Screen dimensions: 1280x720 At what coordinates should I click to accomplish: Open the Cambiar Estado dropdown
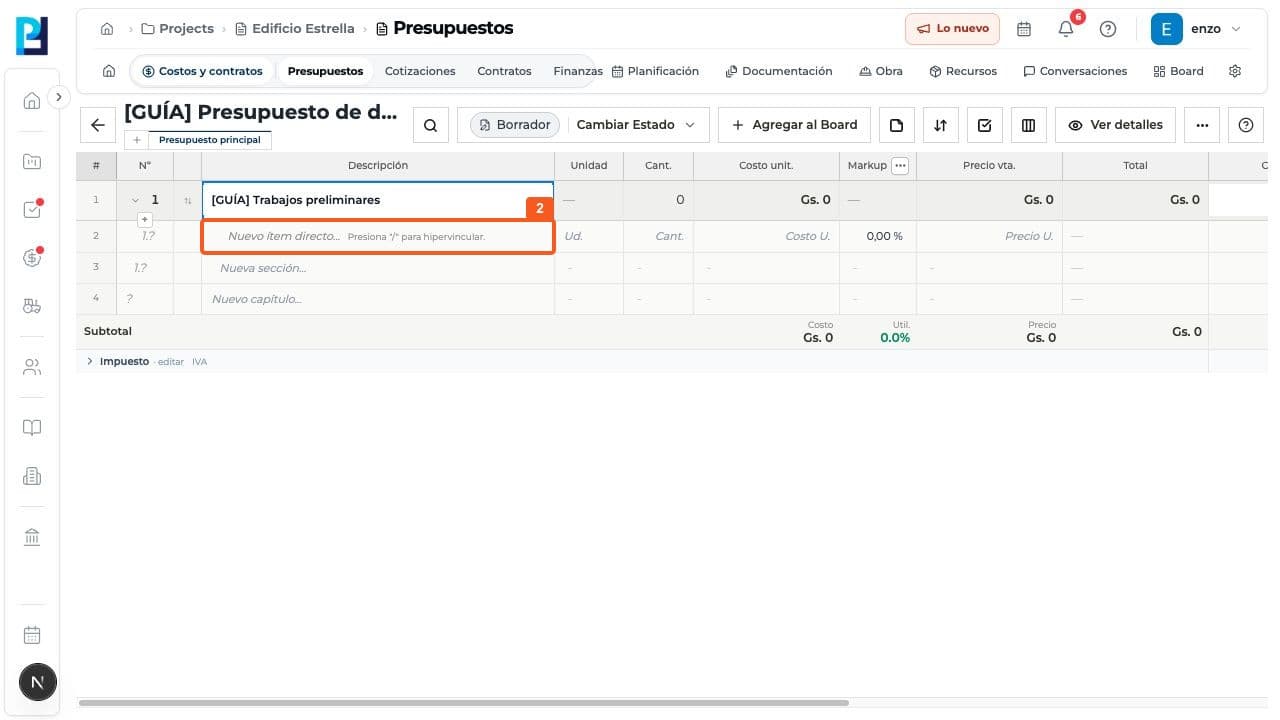click(636, 125)
